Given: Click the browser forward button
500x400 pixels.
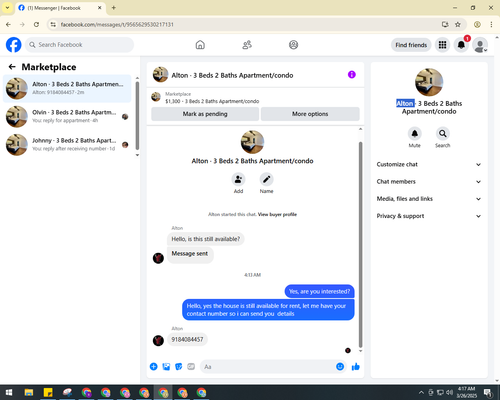Looking at the screenshot, I should 22,24.
